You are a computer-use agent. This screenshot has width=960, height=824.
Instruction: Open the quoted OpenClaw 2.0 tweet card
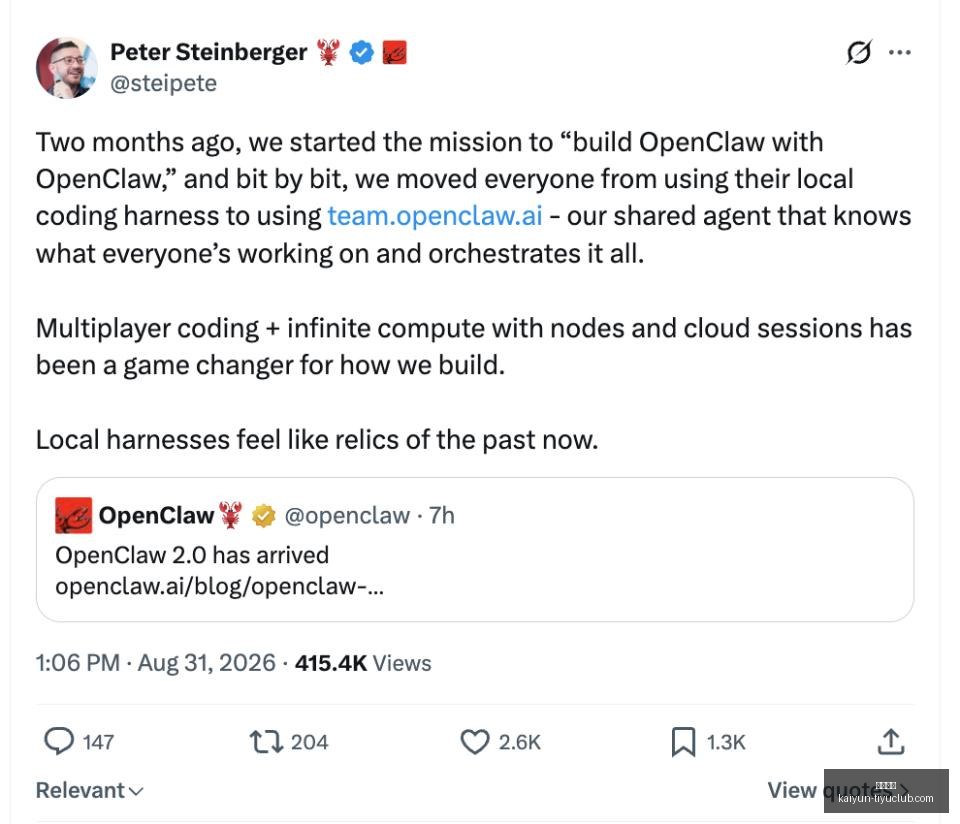tap(474, 549)
